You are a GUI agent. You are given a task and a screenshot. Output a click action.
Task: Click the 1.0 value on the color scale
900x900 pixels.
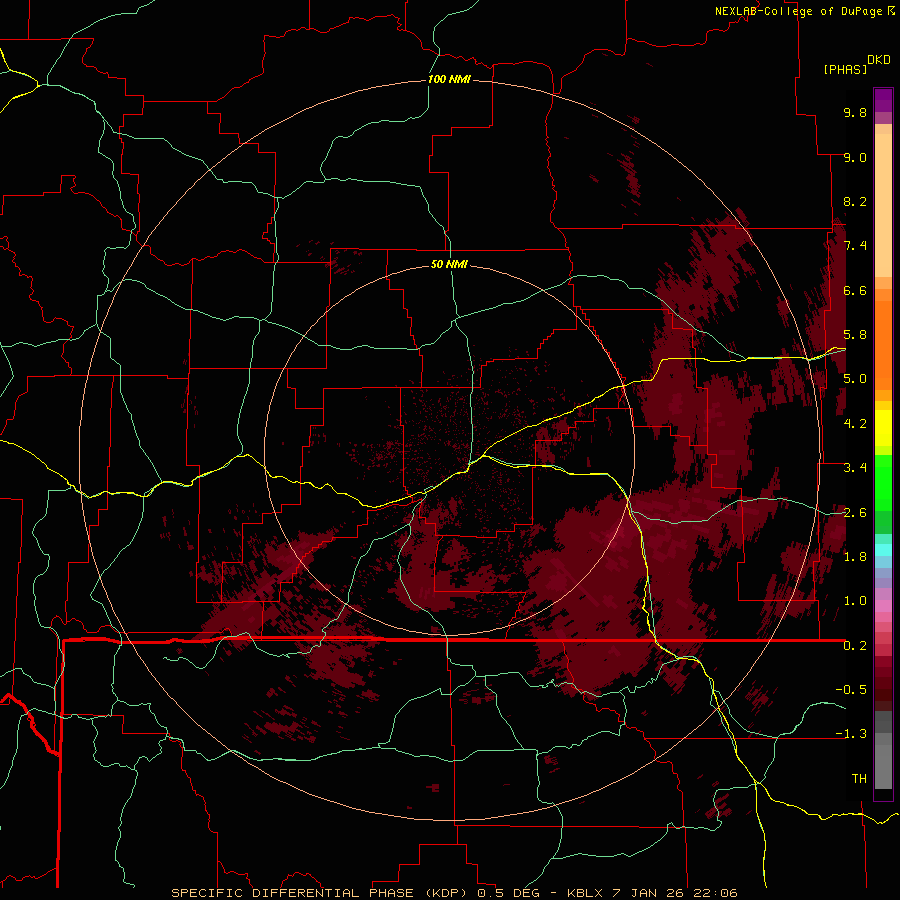(855, 601)
